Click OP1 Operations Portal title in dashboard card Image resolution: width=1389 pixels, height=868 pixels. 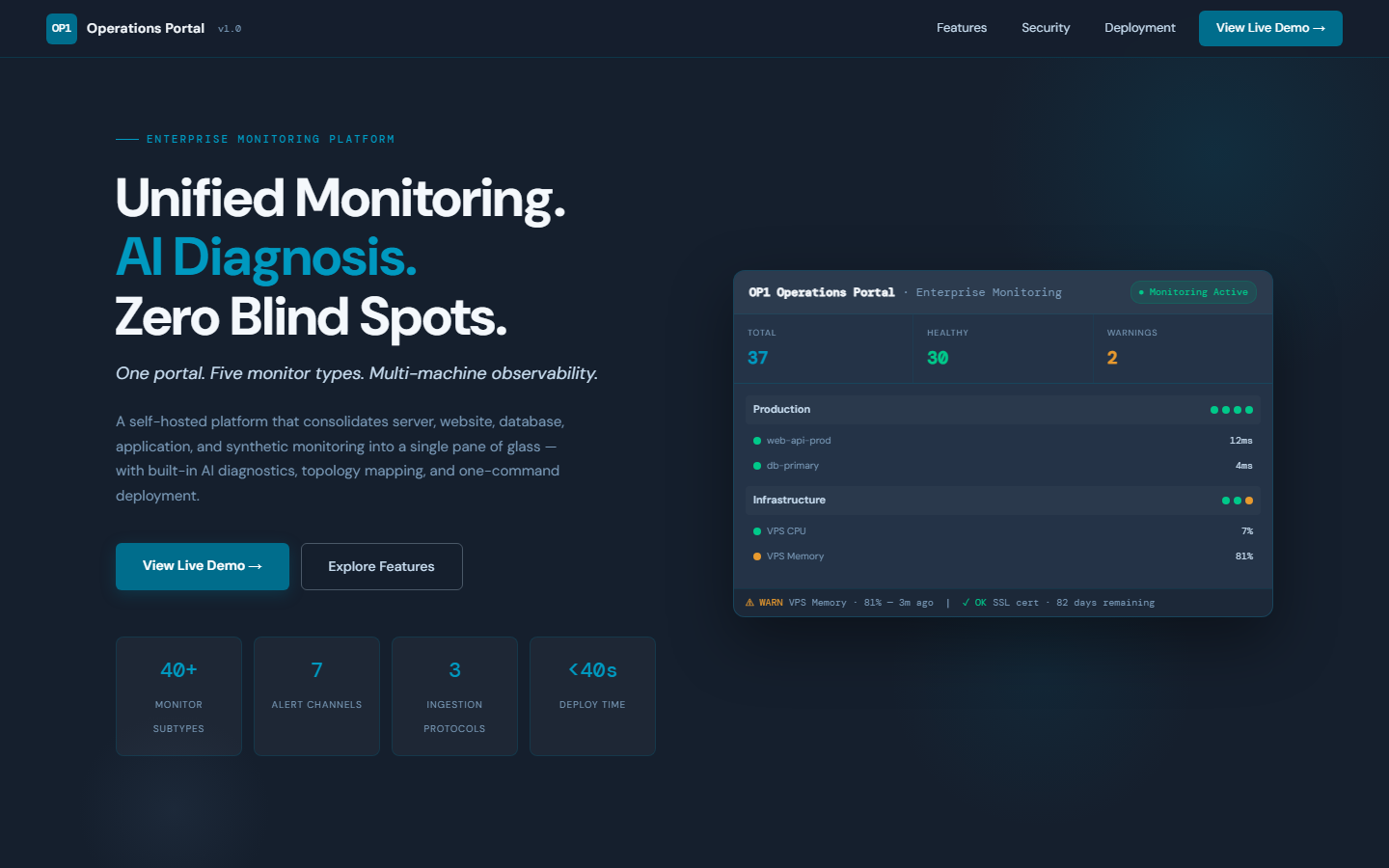(x=822, y=292)
